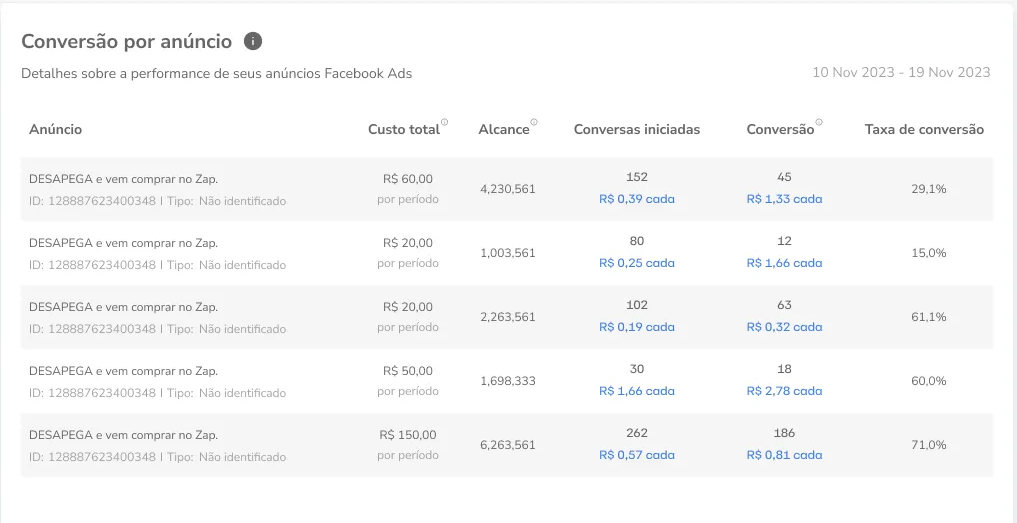Select the R$ 0,19 cada link
This screenshot has width=1017, height=523.
point(637,327)
